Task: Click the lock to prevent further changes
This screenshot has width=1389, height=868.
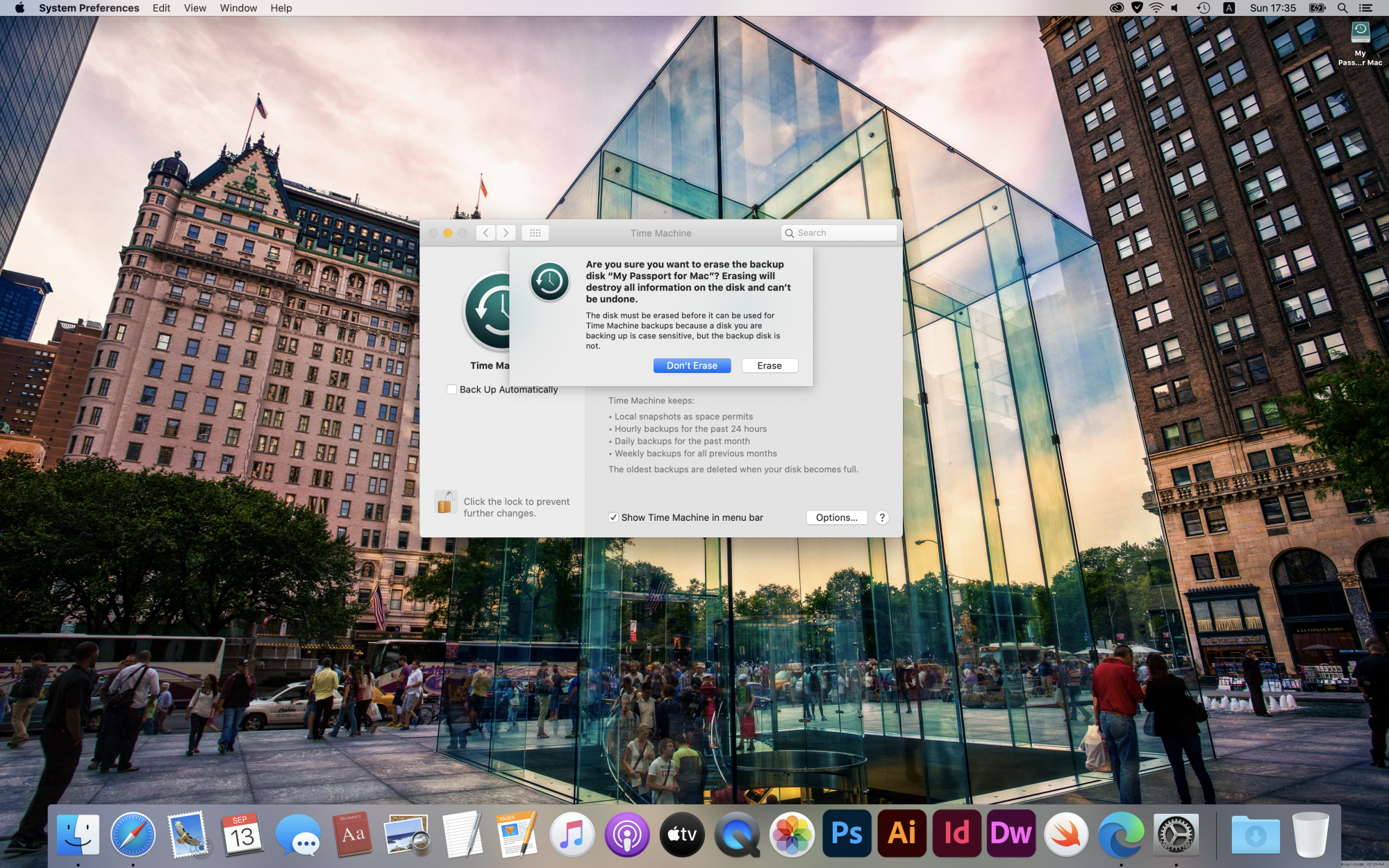Action: (445, 502)
